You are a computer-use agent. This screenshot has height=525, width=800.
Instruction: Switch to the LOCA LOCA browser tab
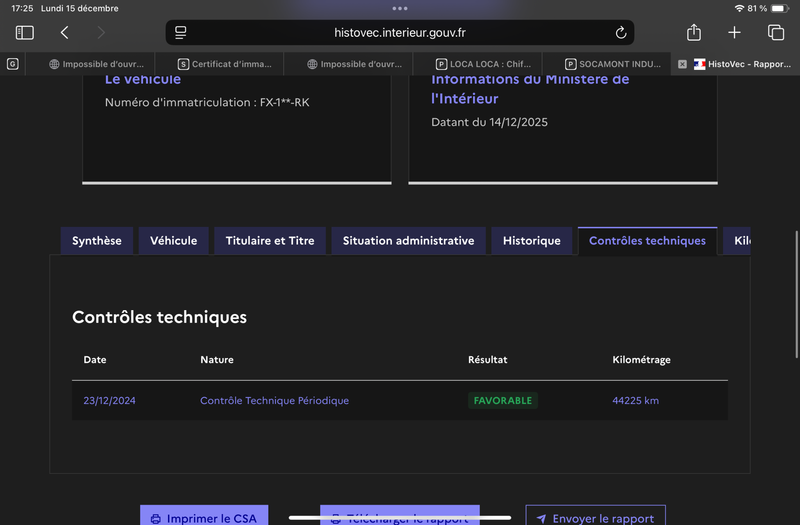click(x=482, y=64)
